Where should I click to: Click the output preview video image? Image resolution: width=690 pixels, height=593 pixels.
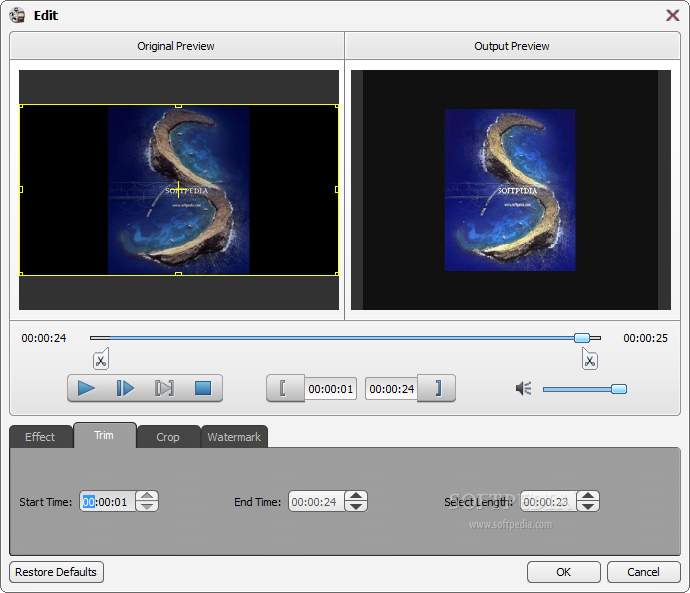pos(510,190)
